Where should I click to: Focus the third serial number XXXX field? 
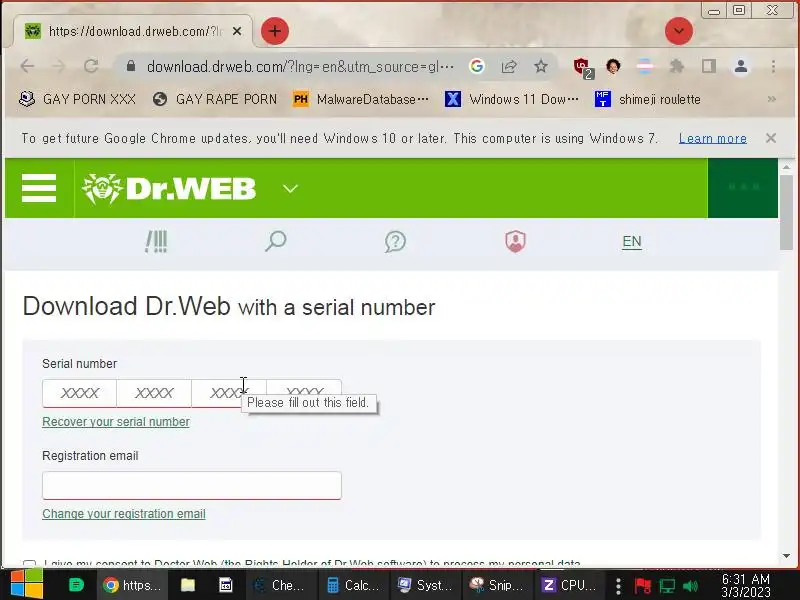click(x=229, y=393)
